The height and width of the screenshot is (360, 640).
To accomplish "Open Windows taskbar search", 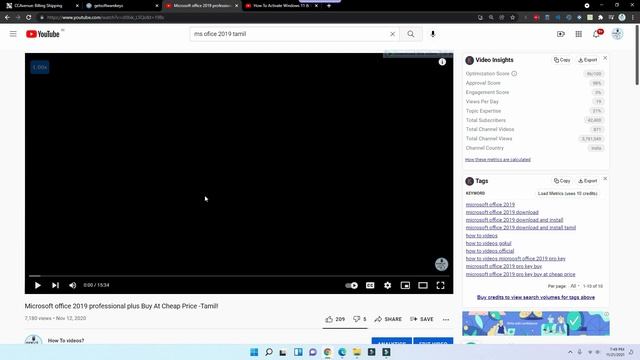I will 269,352.
